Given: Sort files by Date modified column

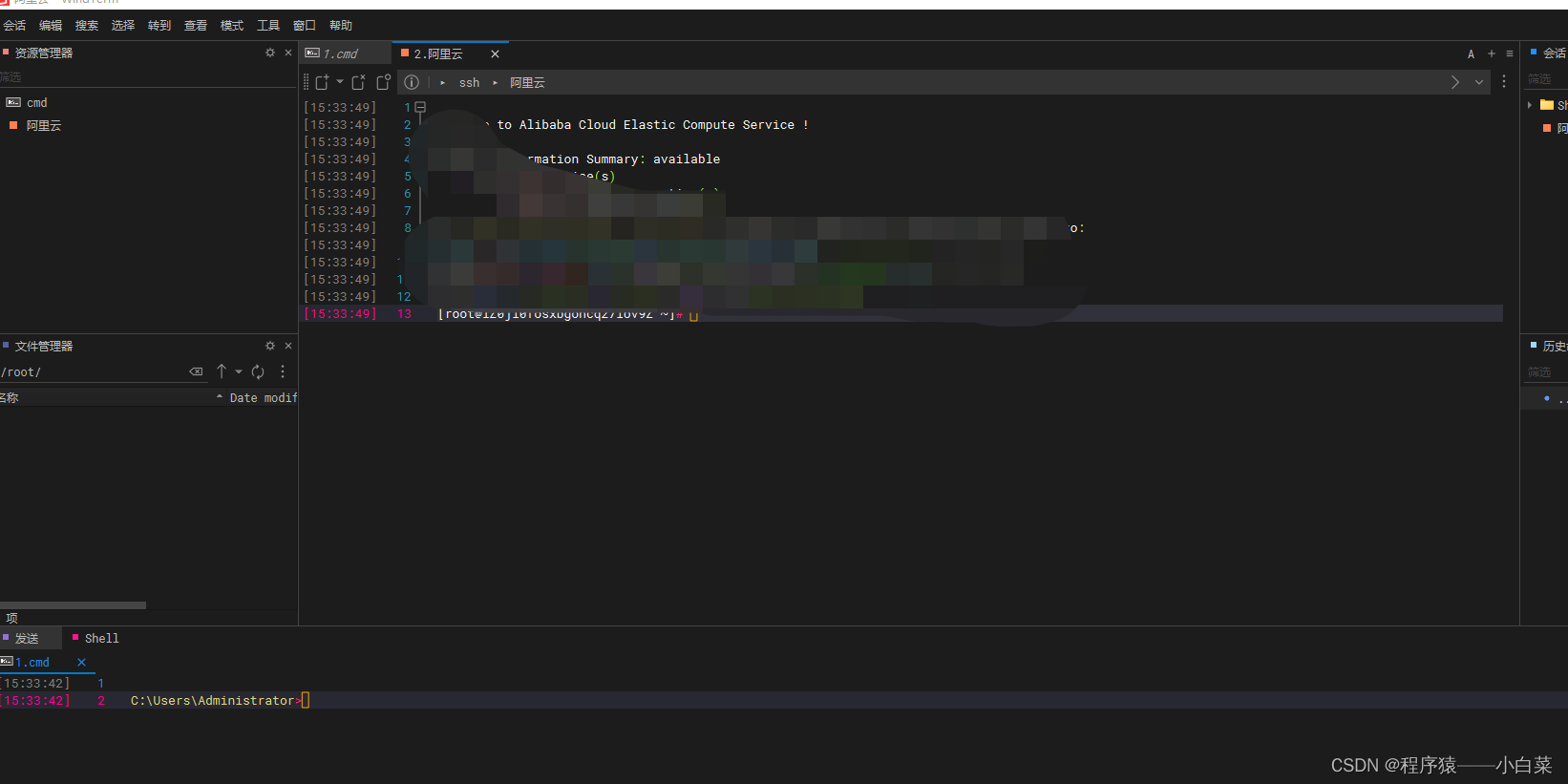Looking at the screenshot, I should (x=263, y=397).
